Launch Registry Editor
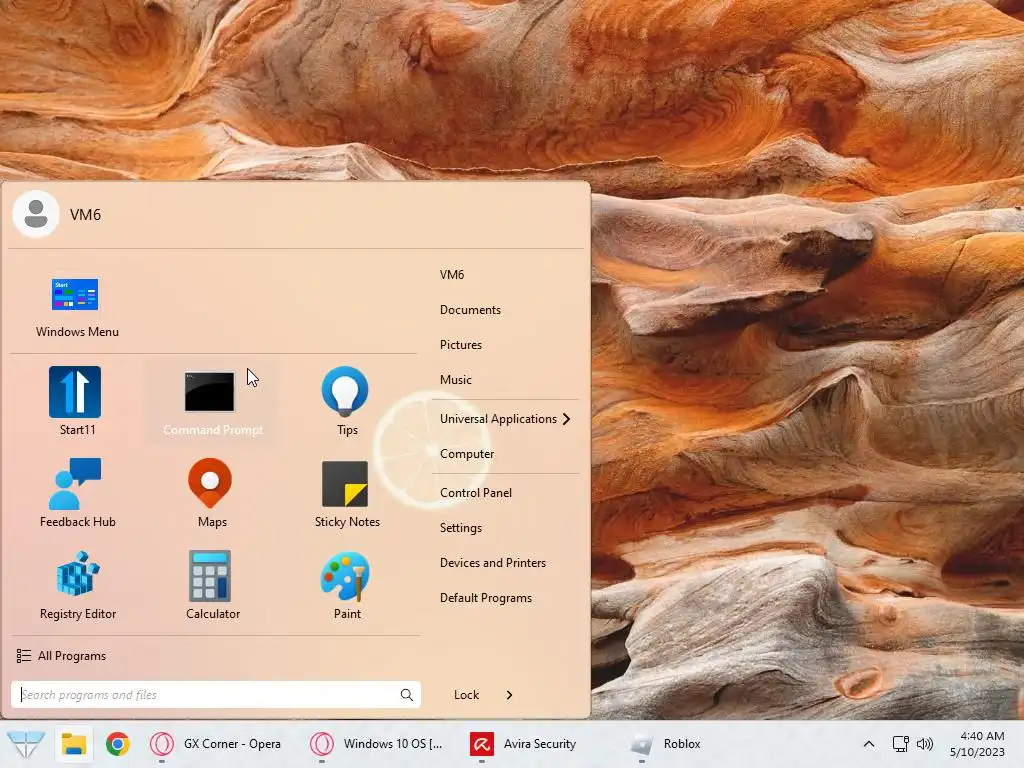The width and height of the screenshot is (1024, 768). 77,585
